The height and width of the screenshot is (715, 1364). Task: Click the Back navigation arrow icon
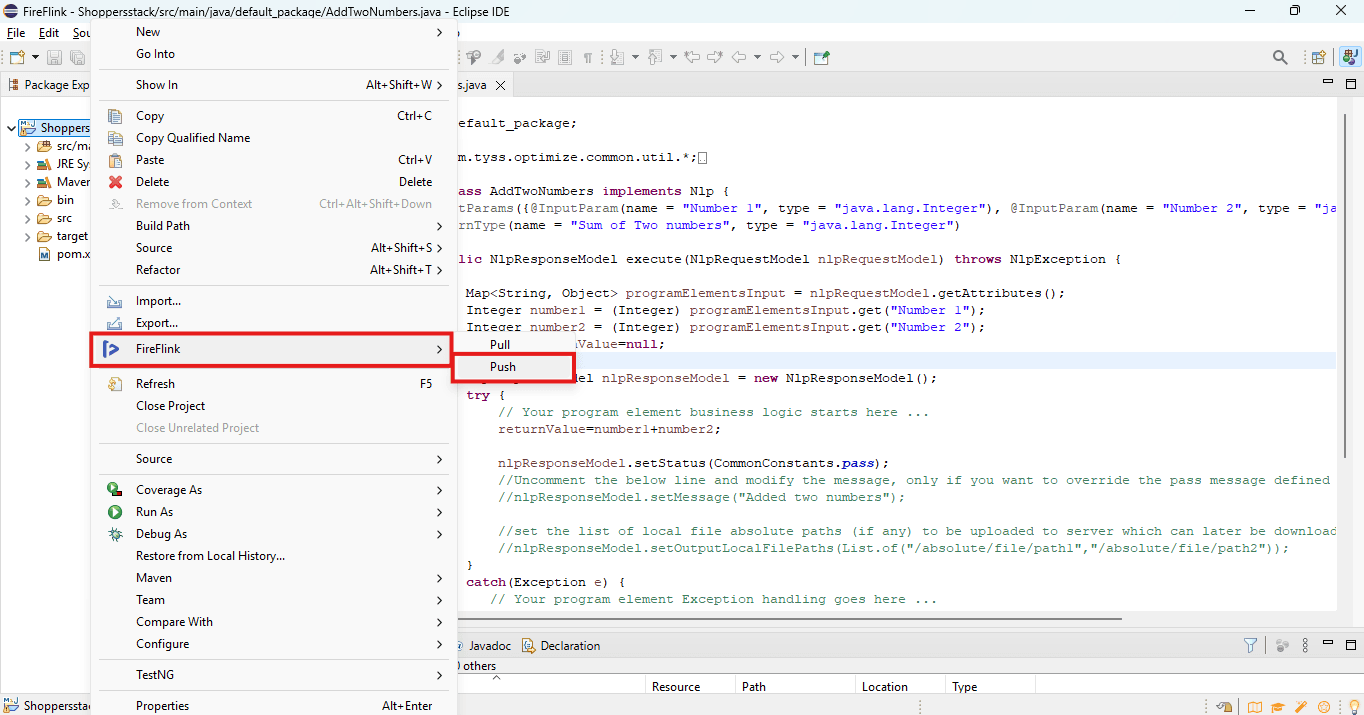pyautogui.click(x=739, y=57)
